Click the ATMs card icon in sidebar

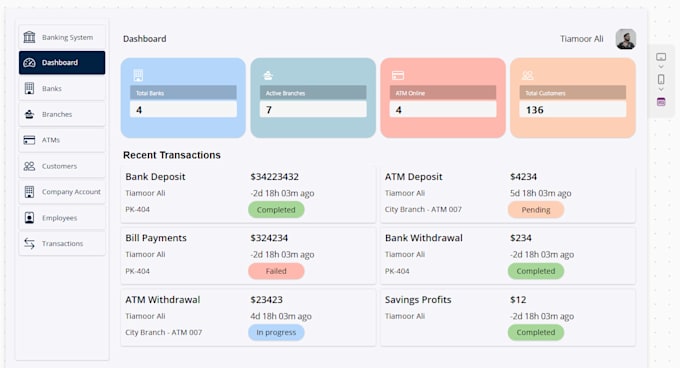pos(29,140)
